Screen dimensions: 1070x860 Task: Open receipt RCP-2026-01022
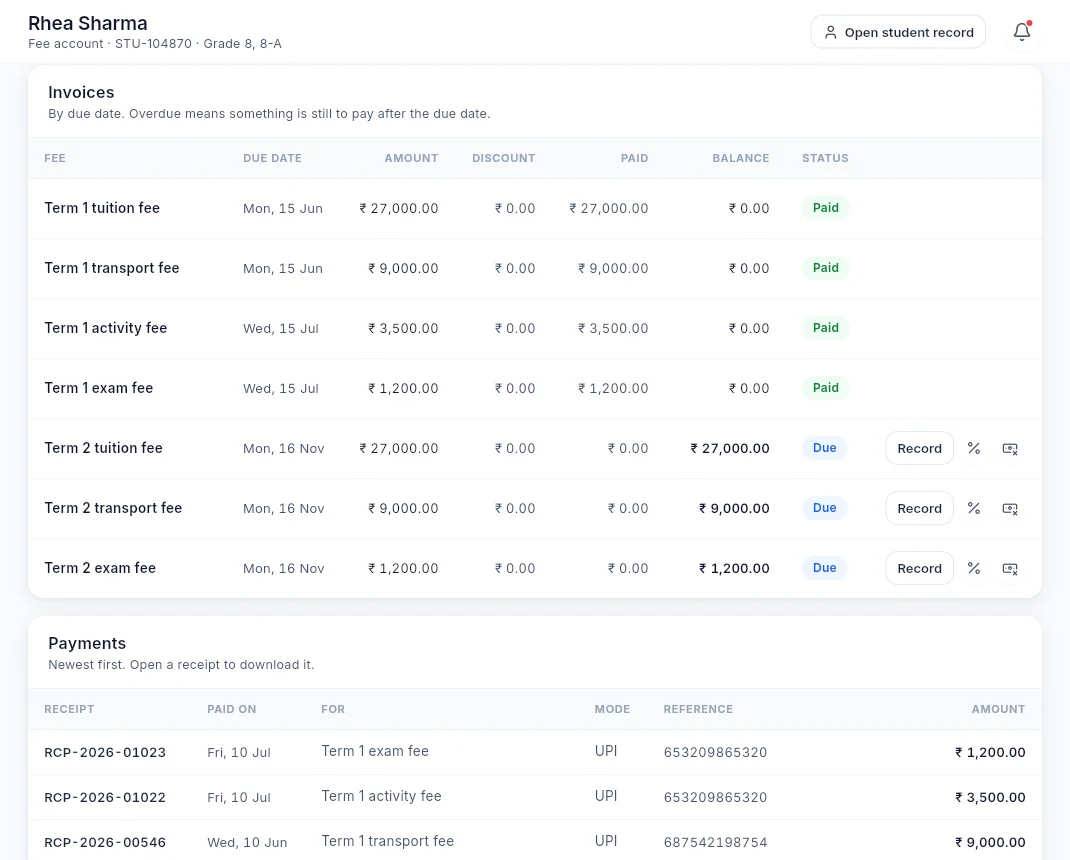coord(105,797)
